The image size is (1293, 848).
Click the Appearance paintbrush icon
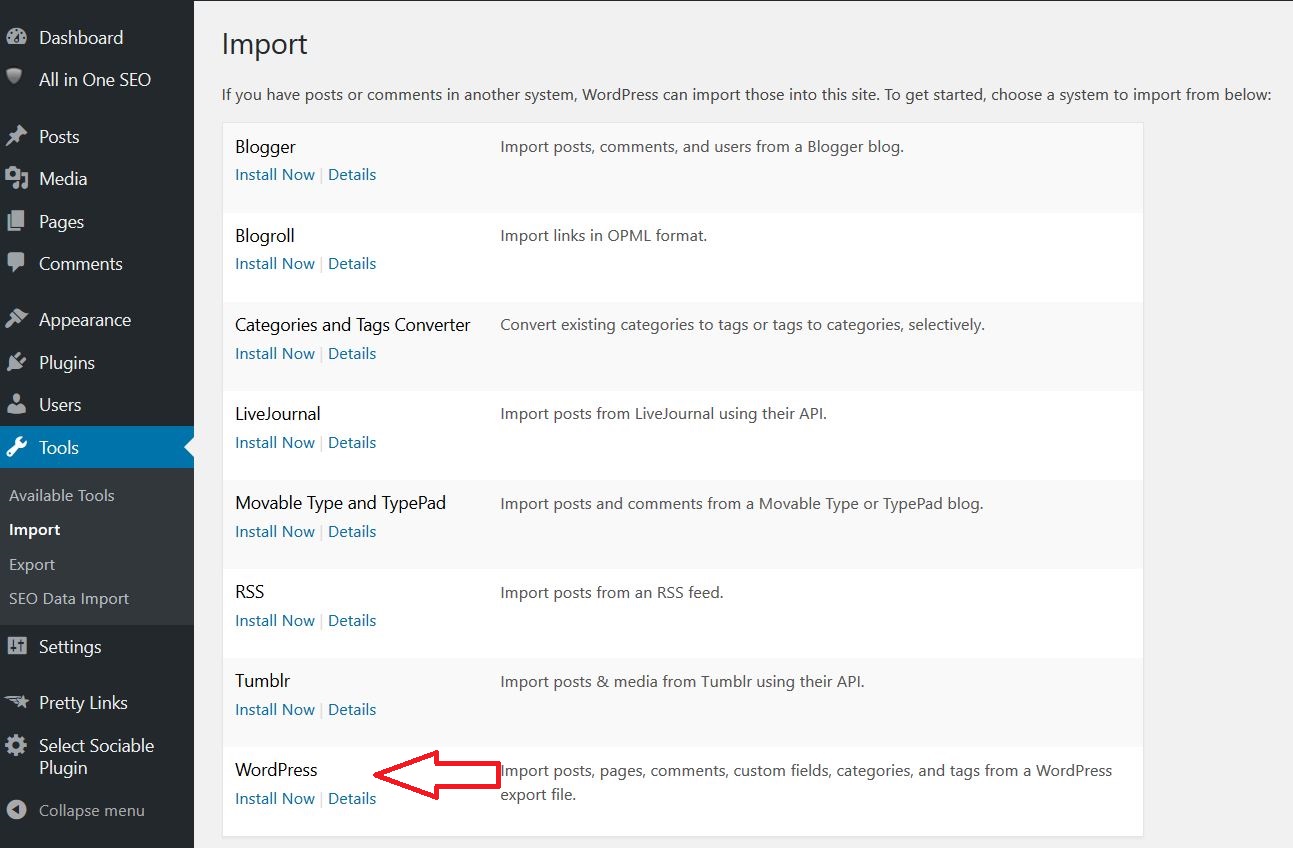point(16,319)
